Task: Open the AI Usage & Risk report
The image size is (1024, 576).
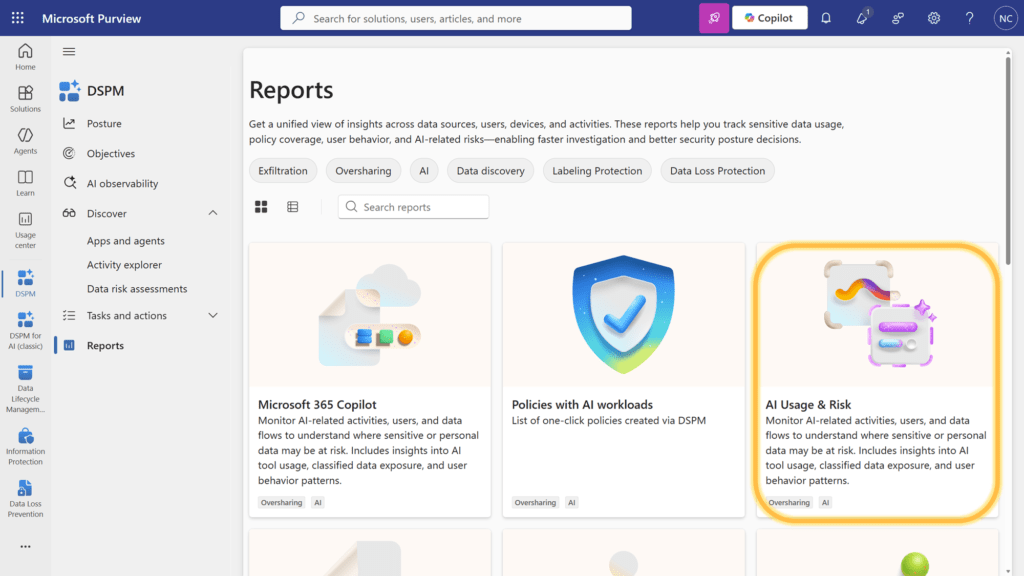Action: coord(877,380)
